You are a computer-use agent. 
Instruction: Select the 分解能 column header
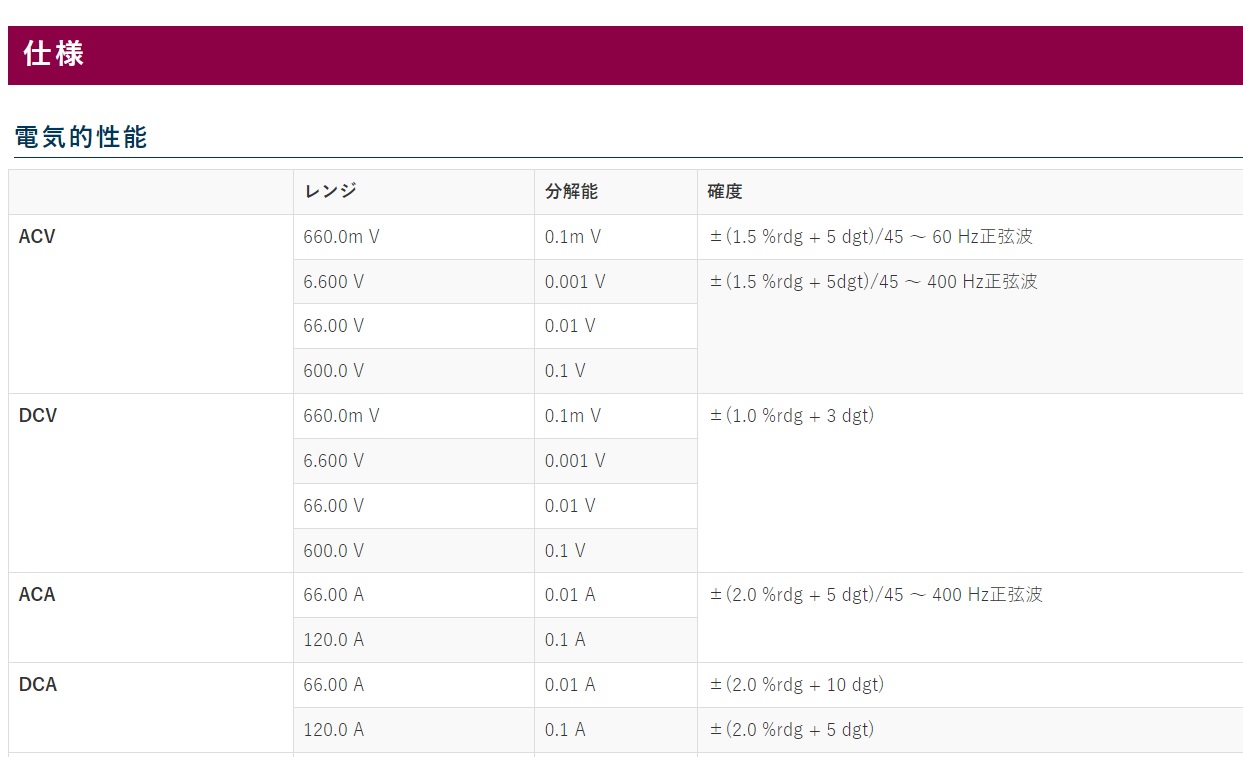(x=571, y=191)
